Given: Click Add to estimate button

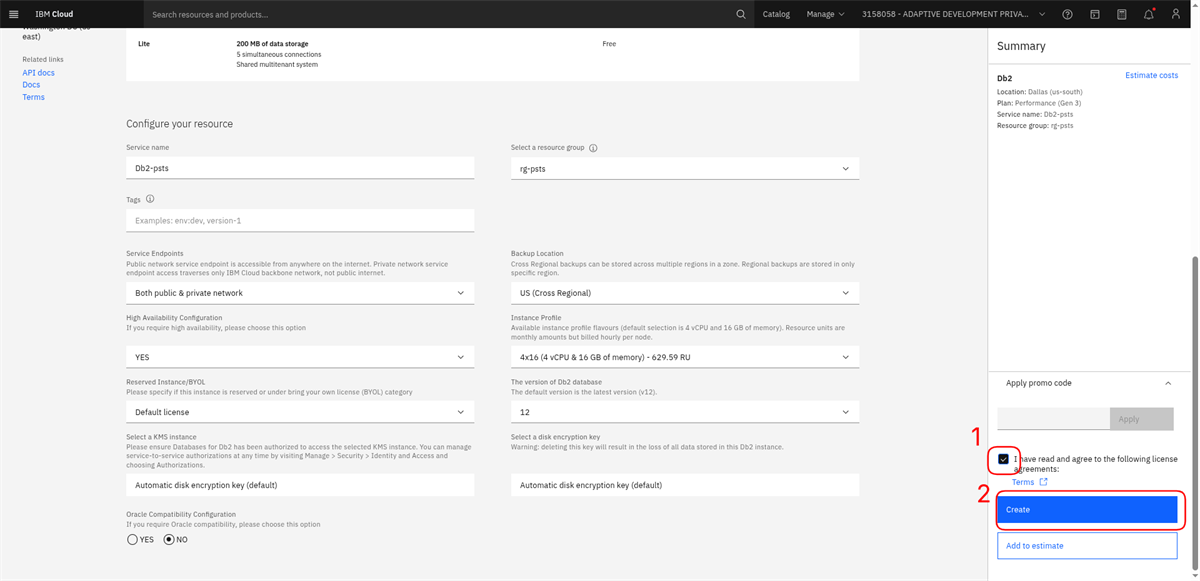Looking at the screenshot, I should click(x=1087, y=546).
